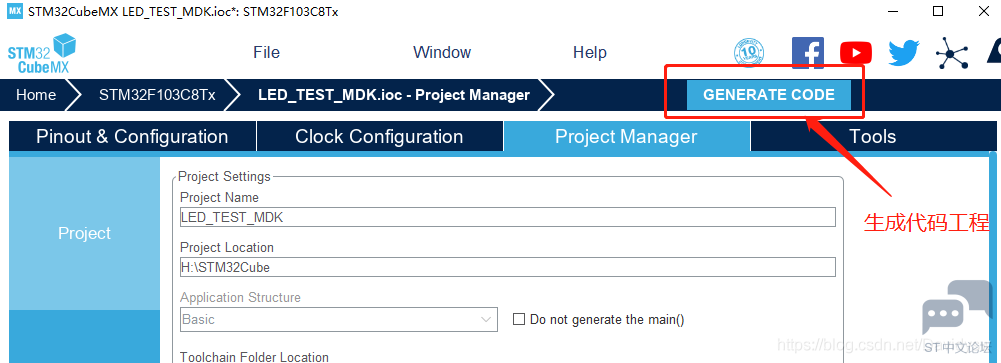
Task: Open the Facebook icon link
Action: click(808, 53)
